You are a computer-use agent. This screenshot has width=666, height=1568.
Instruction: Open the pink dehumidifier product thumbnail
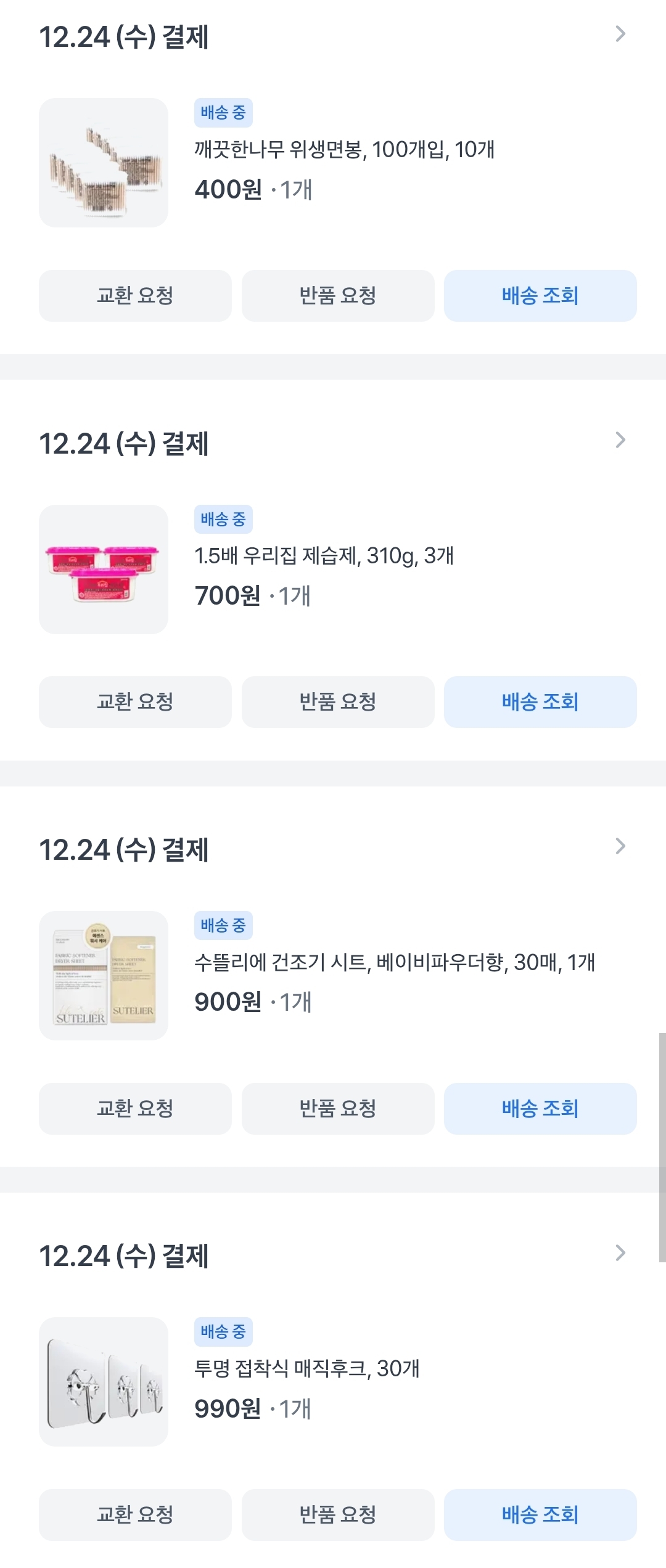104,570
